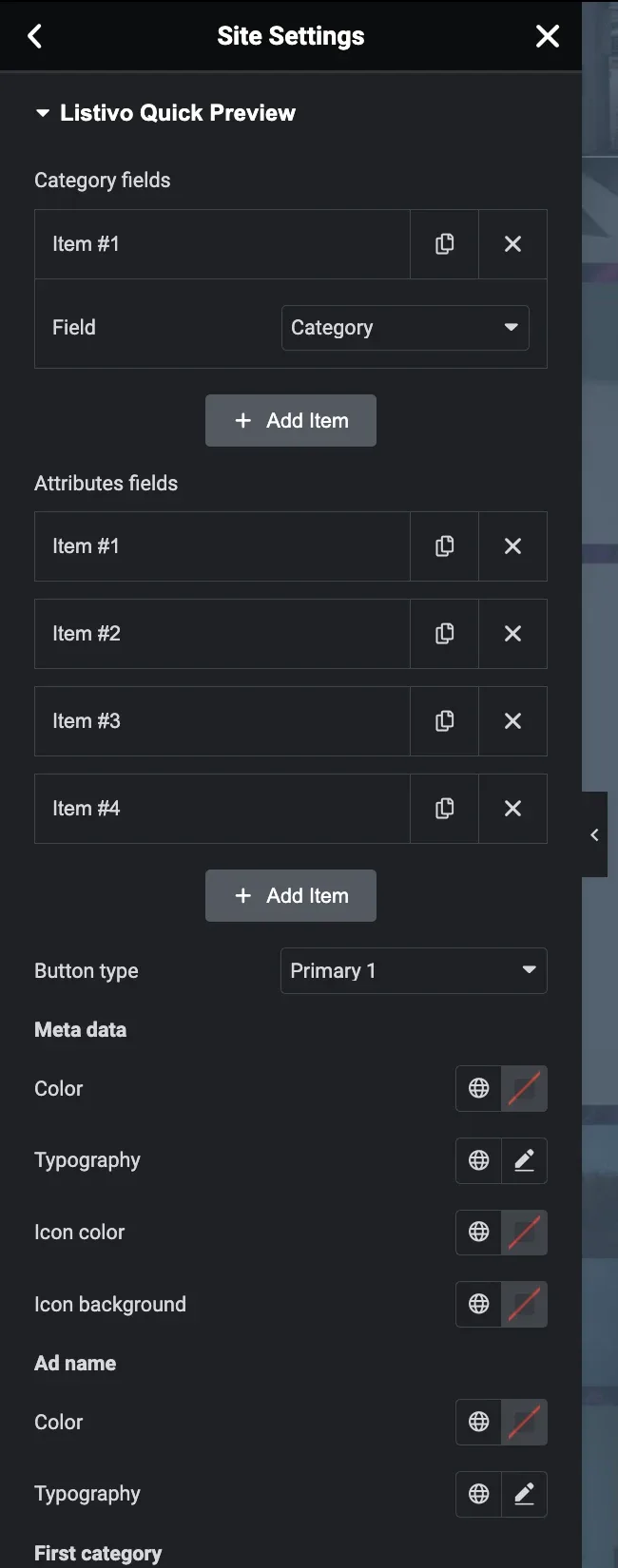Duplicate Item #2
The height and width of the screenshot is (1568, 618).
pyautogui.click(x=444, y=634)
